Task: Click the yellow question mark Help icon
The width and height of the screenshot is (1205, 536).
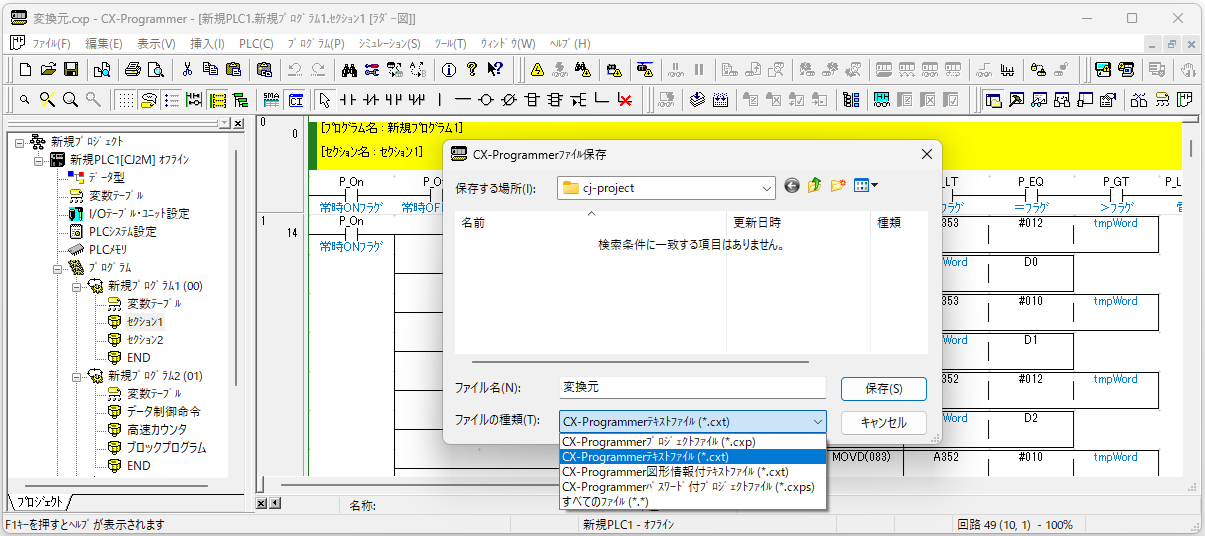Action: [471, 69]
